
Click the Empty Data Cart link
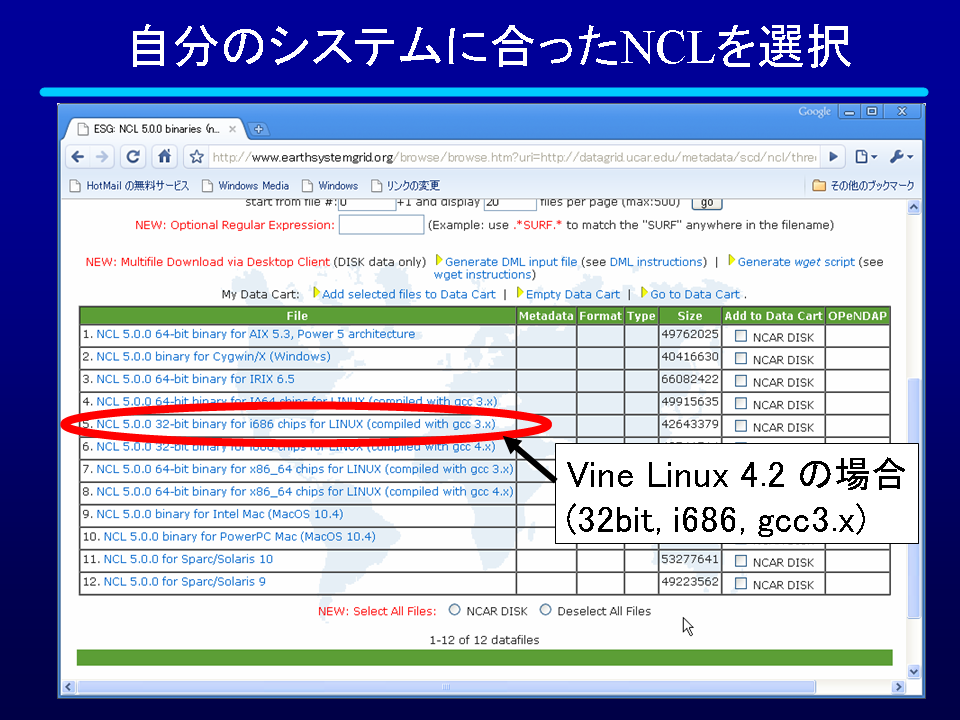(x=572, y=294)
